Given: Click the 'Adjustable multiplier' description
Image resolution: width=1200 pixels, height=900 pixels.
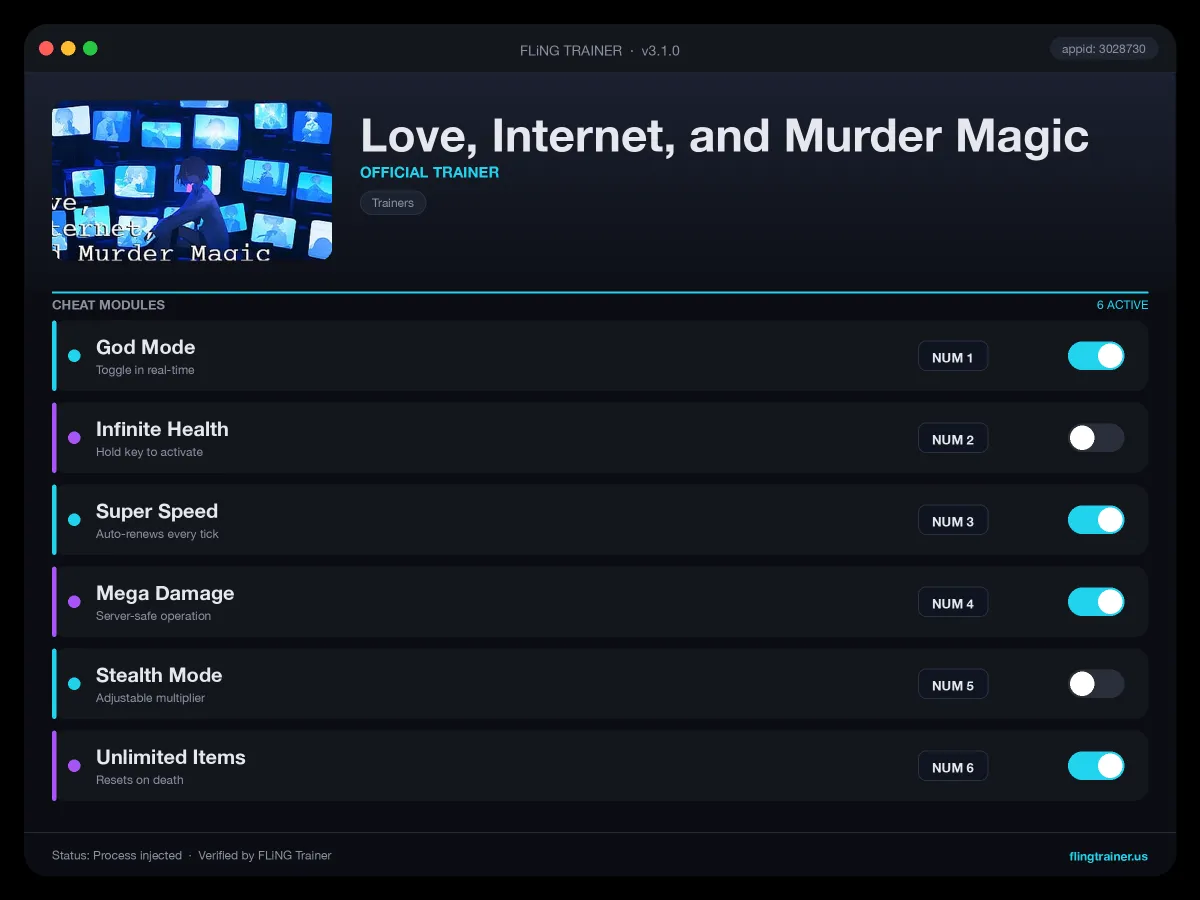Looking at the screenshot, I should [x=150, y=698].
